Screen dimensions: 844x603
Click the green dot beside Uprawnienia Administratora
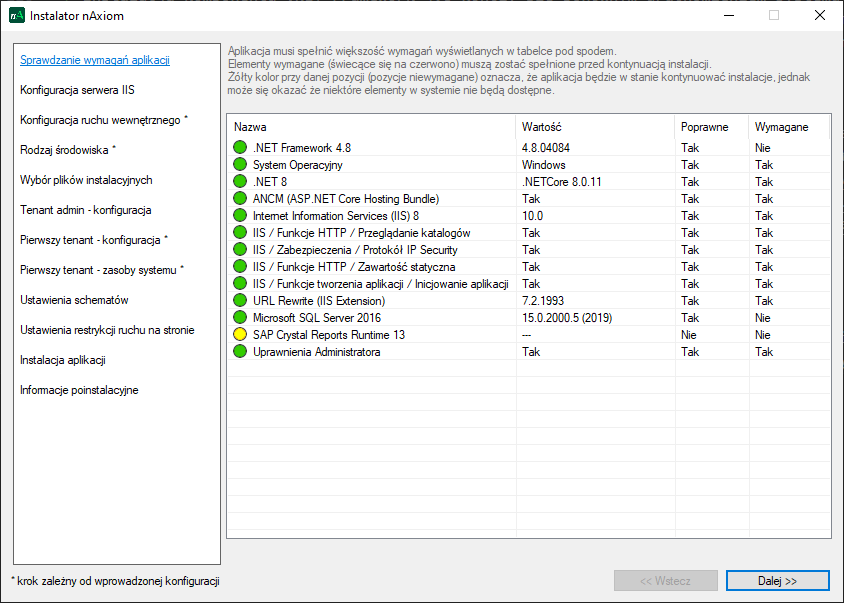click(240, 352)
